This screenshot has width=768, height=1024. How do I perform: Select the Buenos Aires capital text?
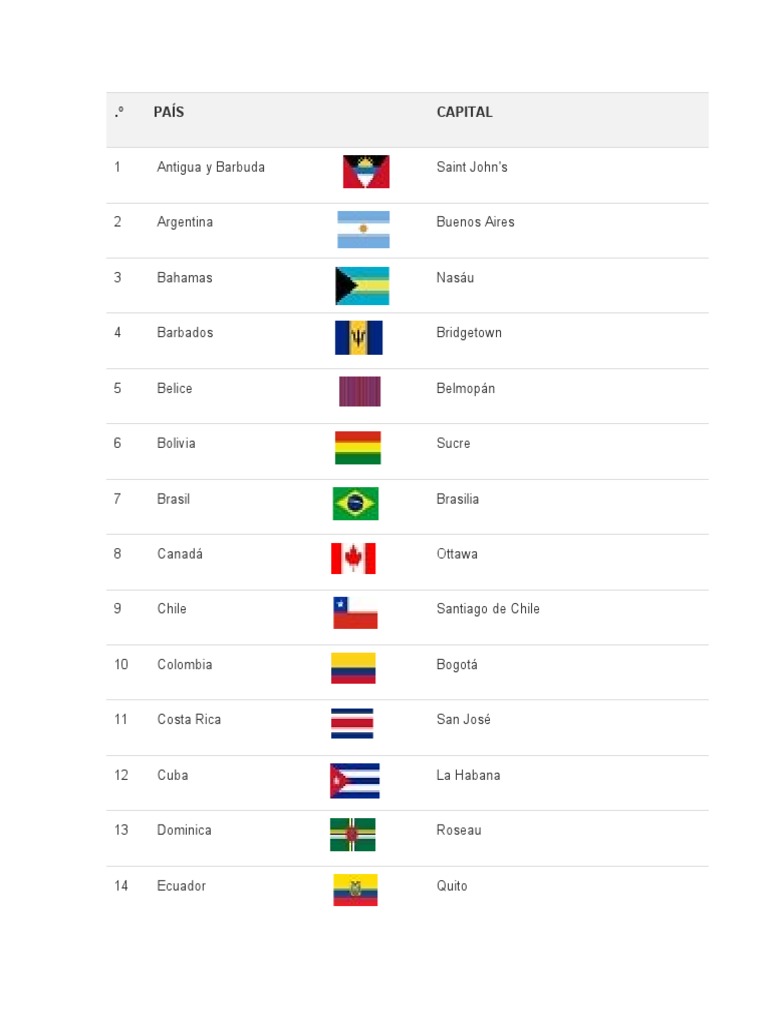475,222
